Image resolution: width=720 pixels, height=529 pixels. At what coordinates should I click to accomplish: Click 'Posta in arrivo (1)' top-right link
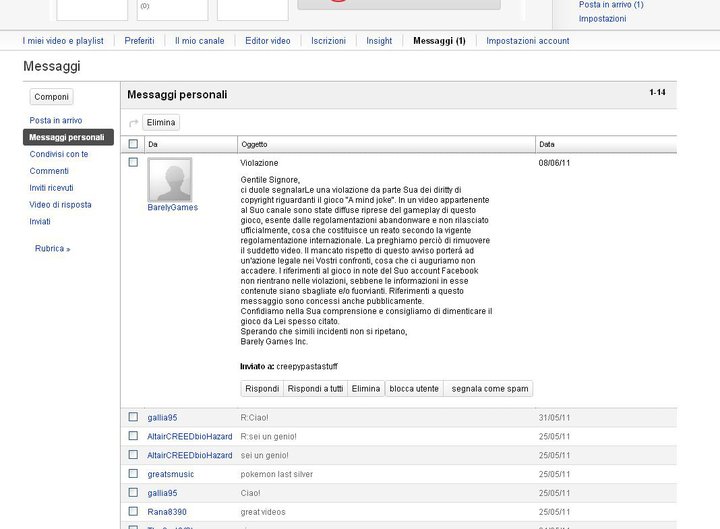(611, 5)
